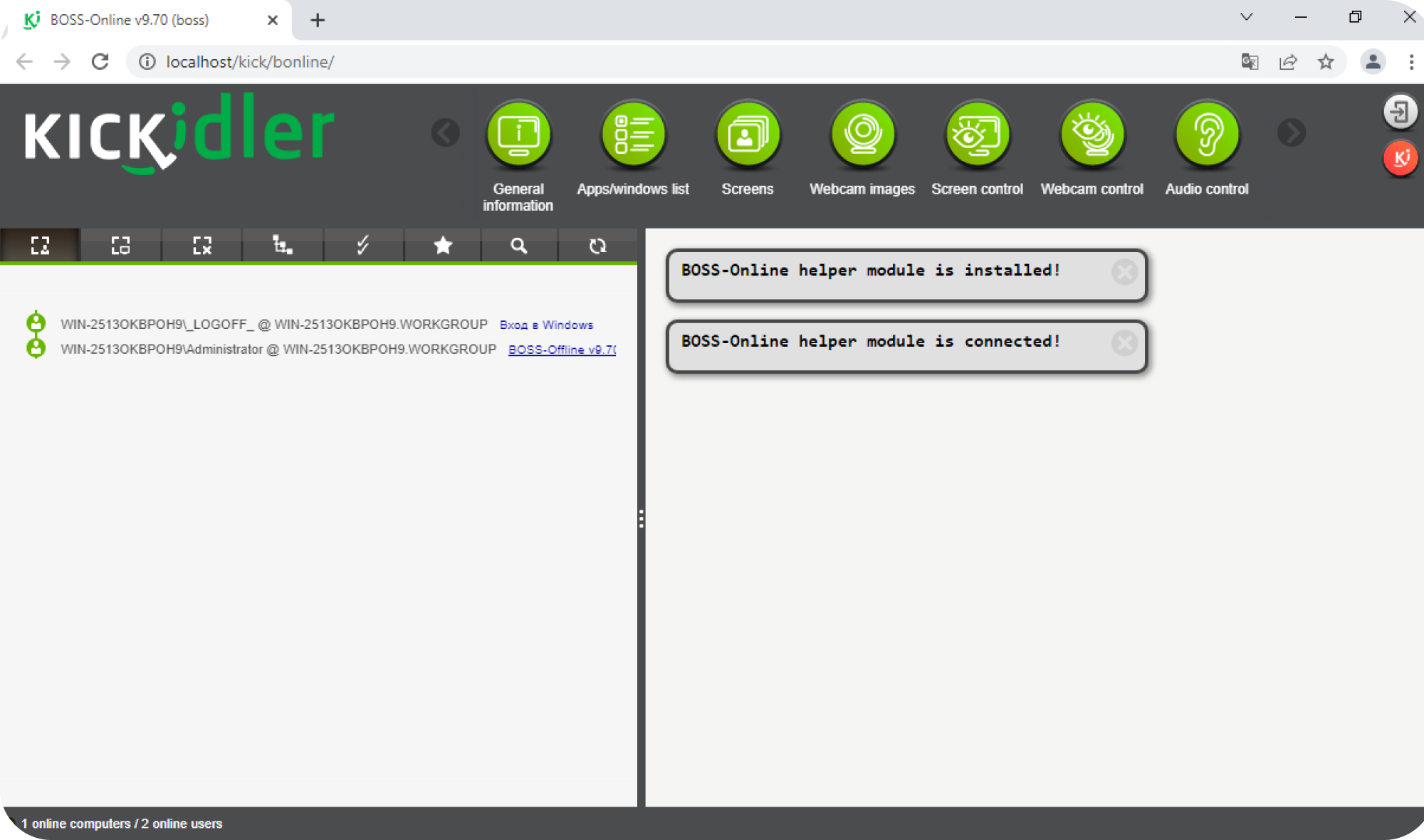Image resolution: width=1424 pixels, height=840 pixels.
Task: Click the _LOGOFF_ user status icon
Action: [x=36, y=323]
